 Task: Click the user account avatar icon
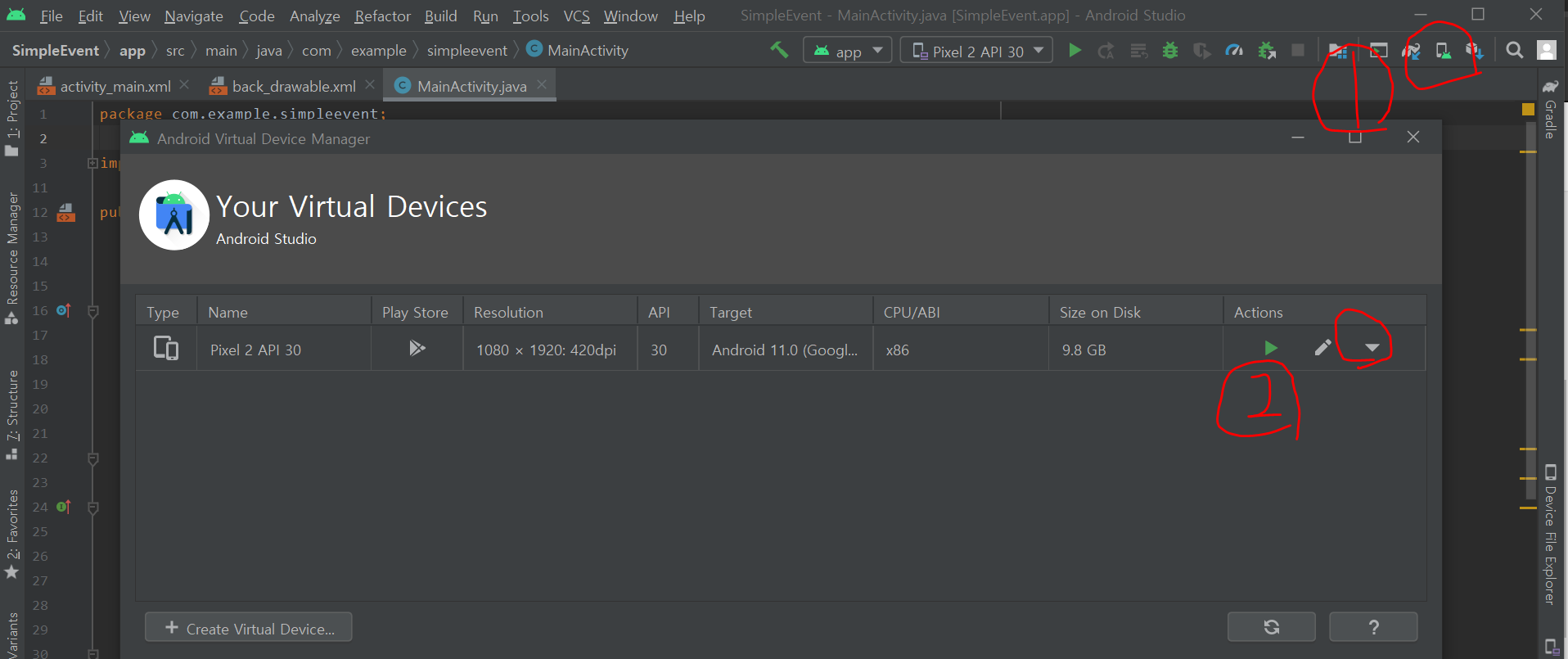pyautogui.click(x=1547, y=51)
